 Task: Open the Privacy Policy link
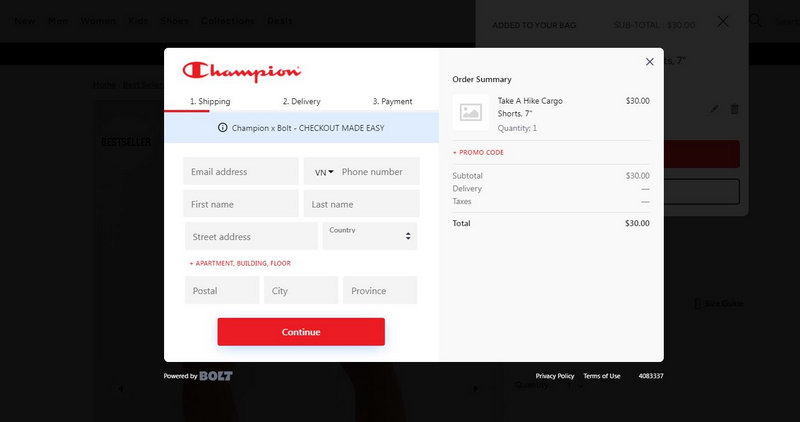click(x=555, y=376)
